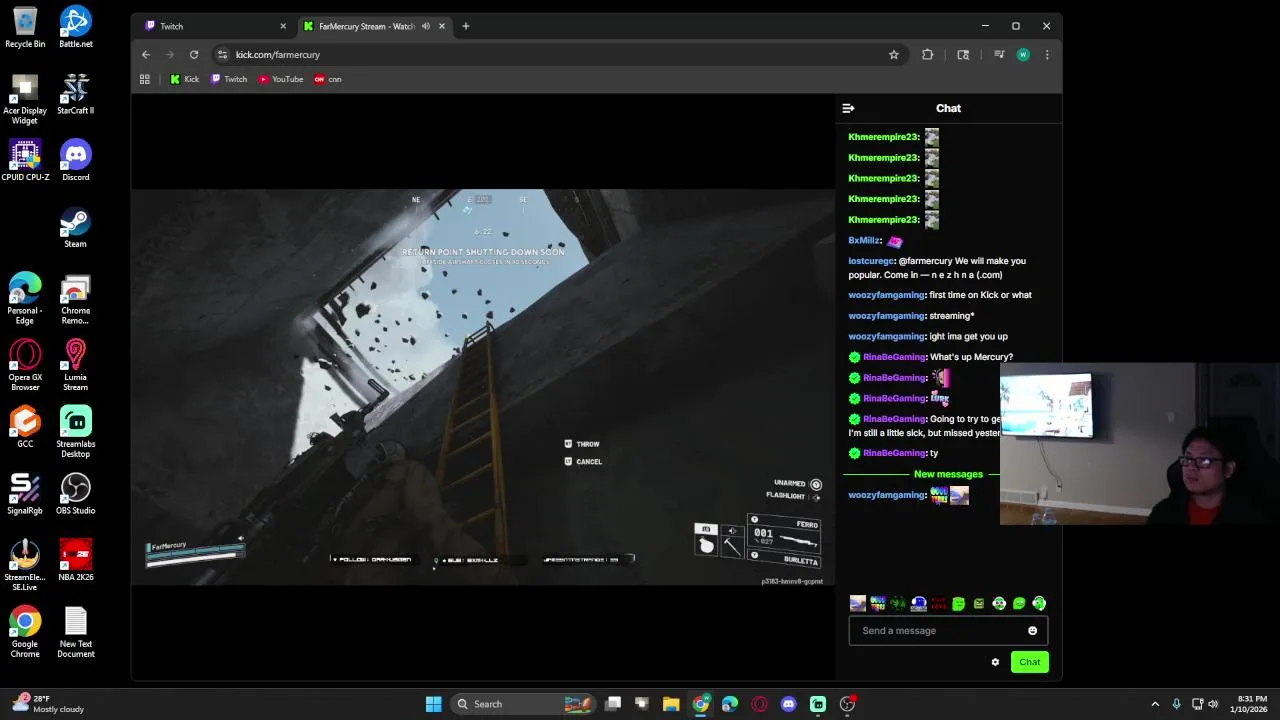The image size is (1280, 720).
Task: Reload the Kick page
Action: 194,55
